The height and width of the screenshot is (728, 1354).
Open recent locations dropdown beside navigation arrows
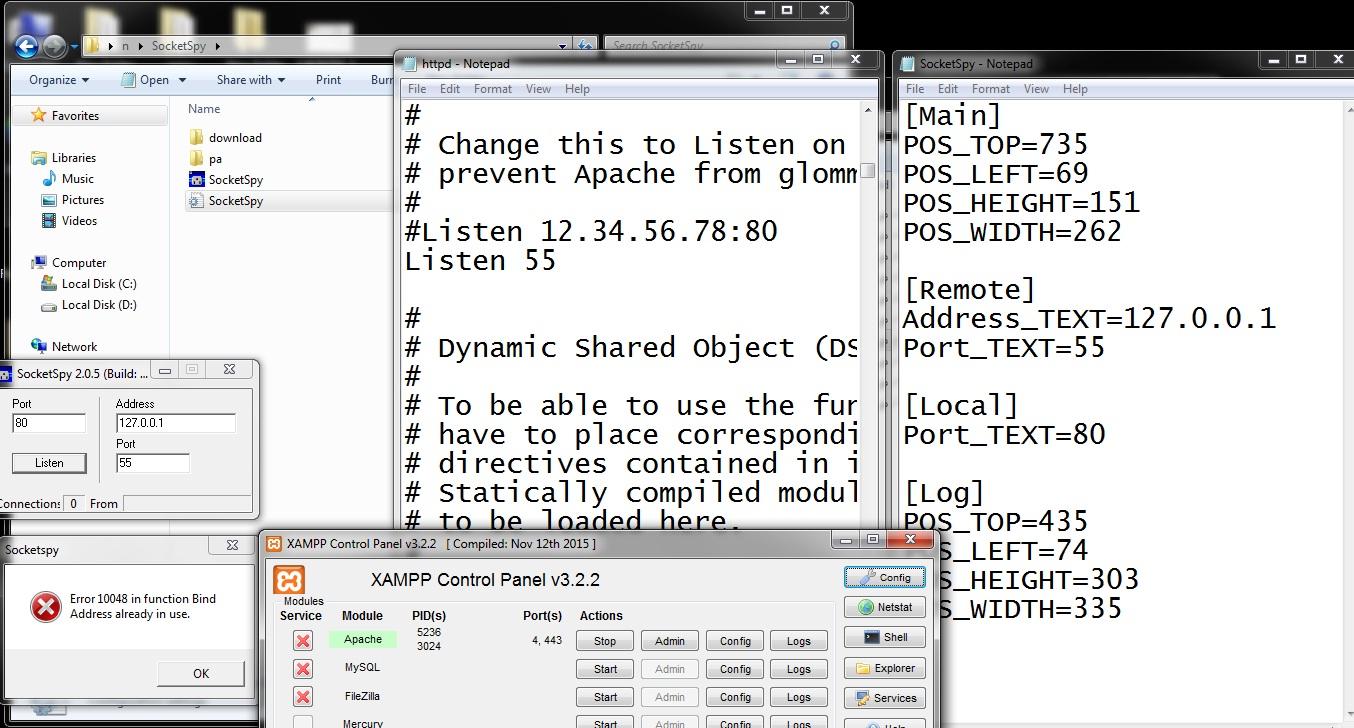74,46
